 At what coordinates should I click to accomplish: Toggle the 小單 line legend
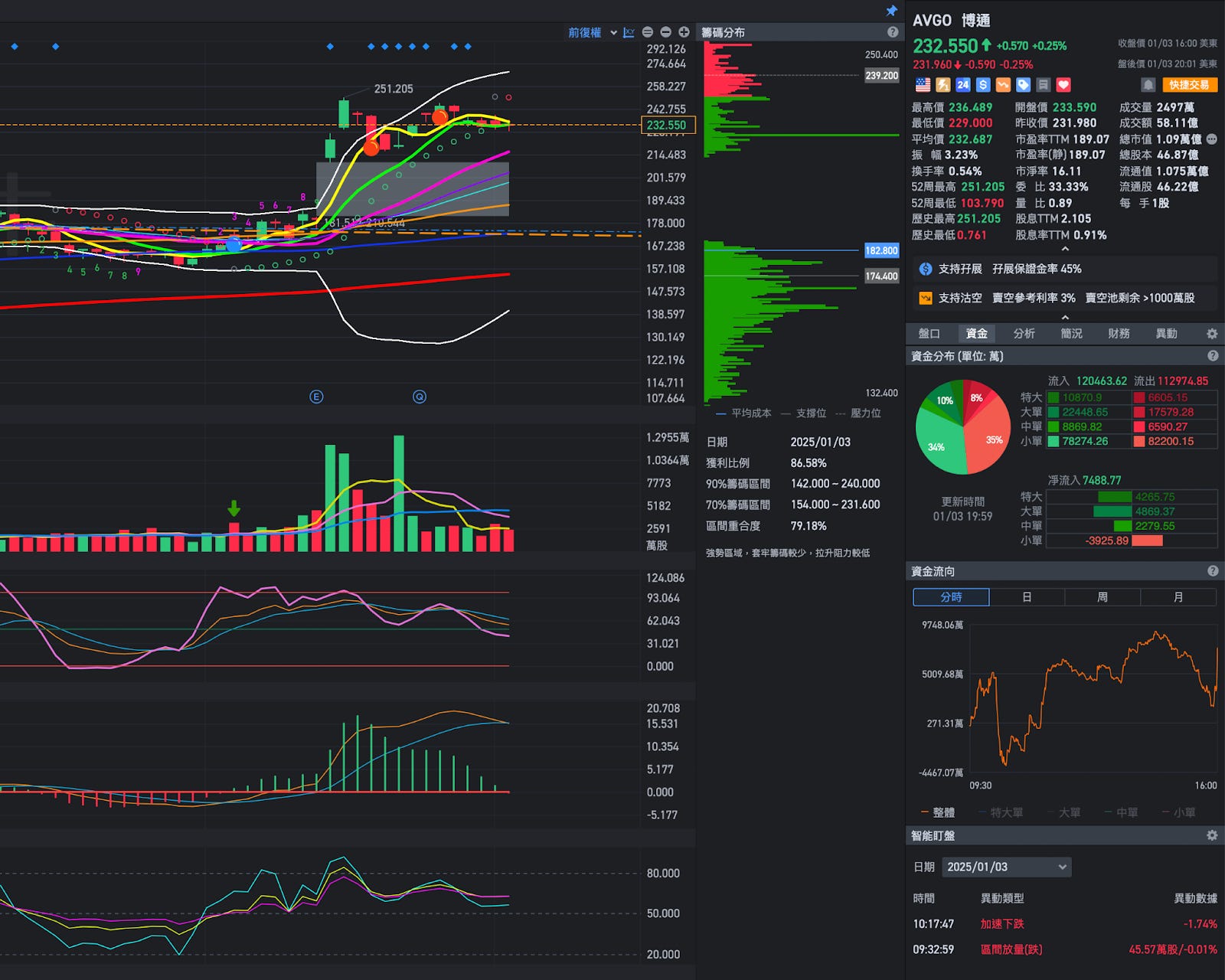click(x=1179, y=812)
